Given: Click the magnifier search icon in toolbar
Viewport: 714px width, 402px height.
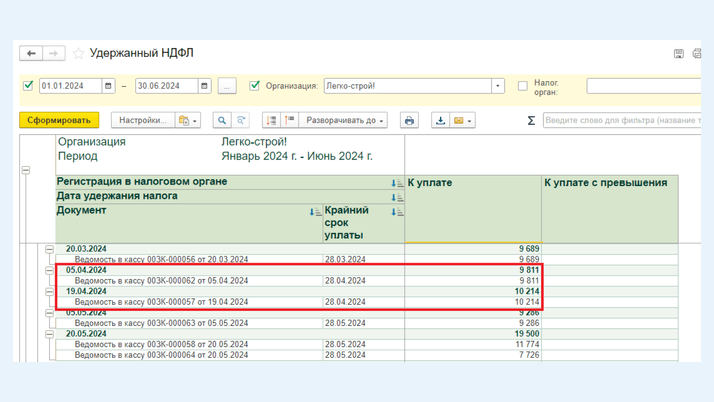Looking at the screenshot, I should [x=222, y=121].
